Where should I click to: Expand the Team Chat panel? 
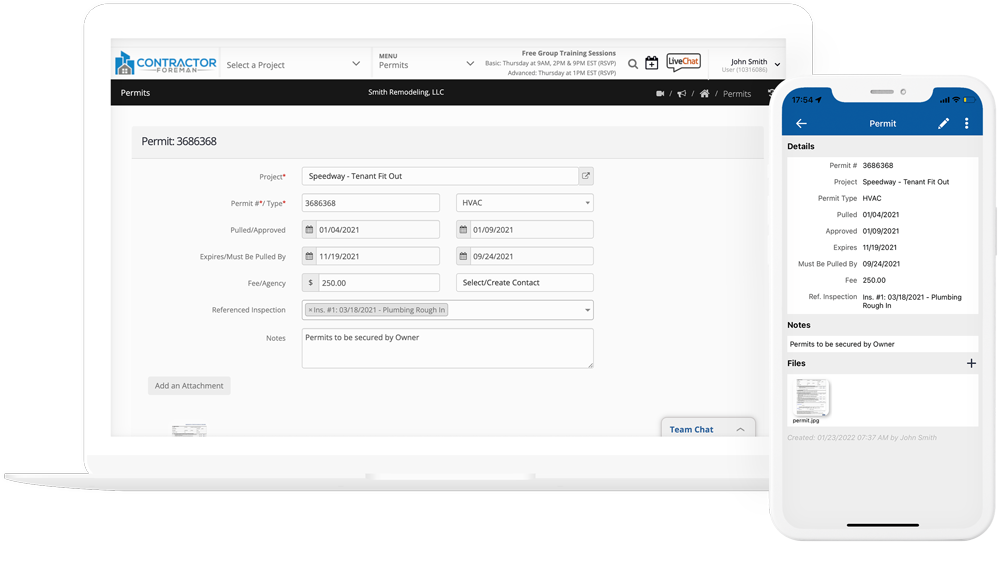[707, 429]
